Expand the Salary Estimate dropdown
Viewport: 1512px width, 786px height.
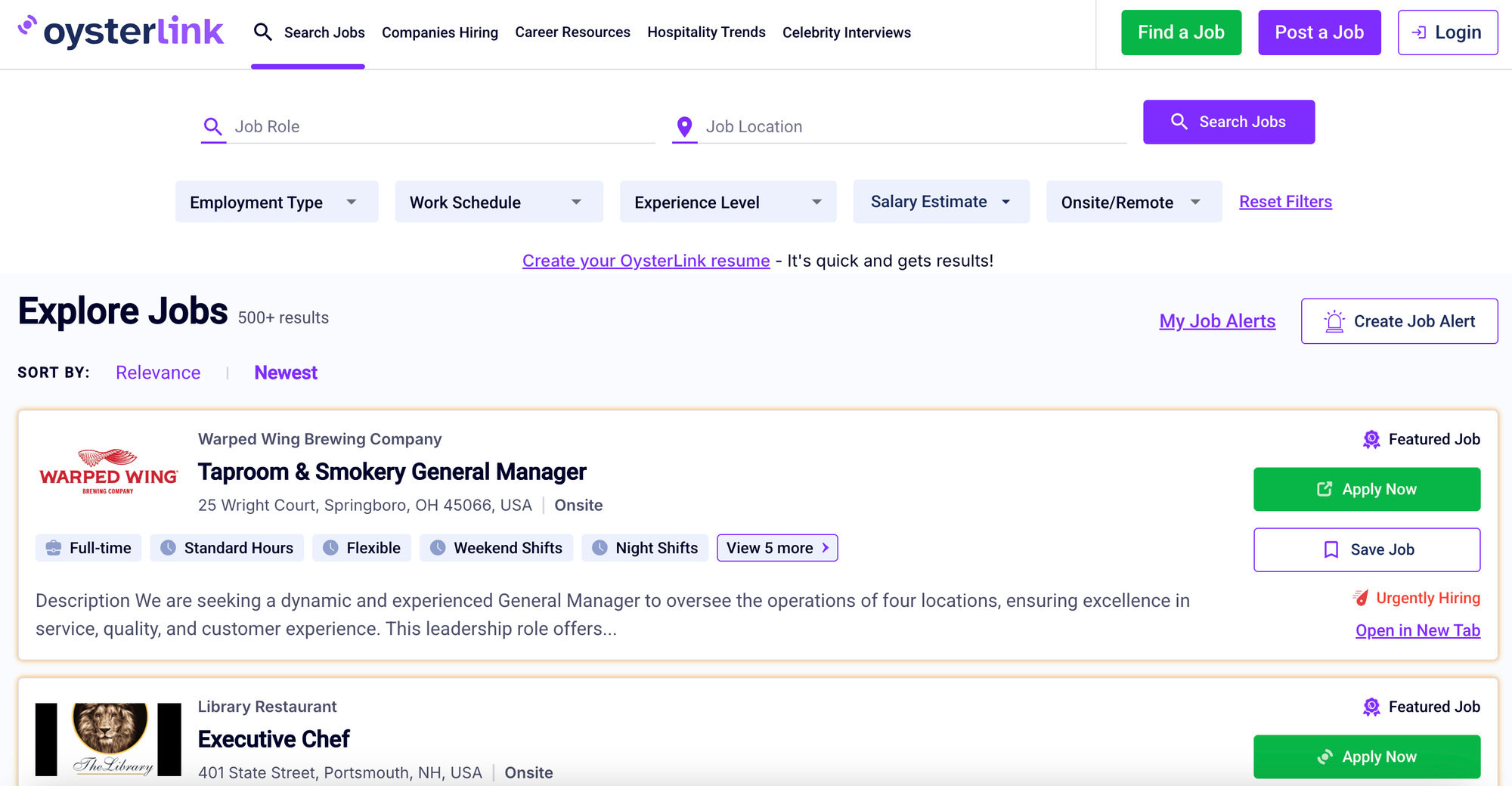(x=940, y=202)
